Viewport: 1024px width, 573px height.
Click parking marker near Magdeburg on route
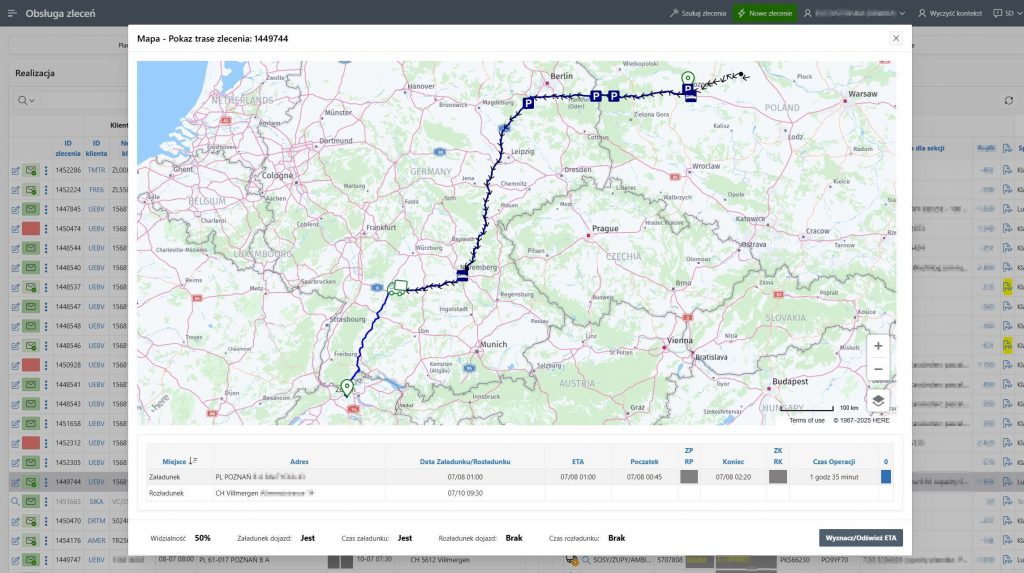(528, 103)
